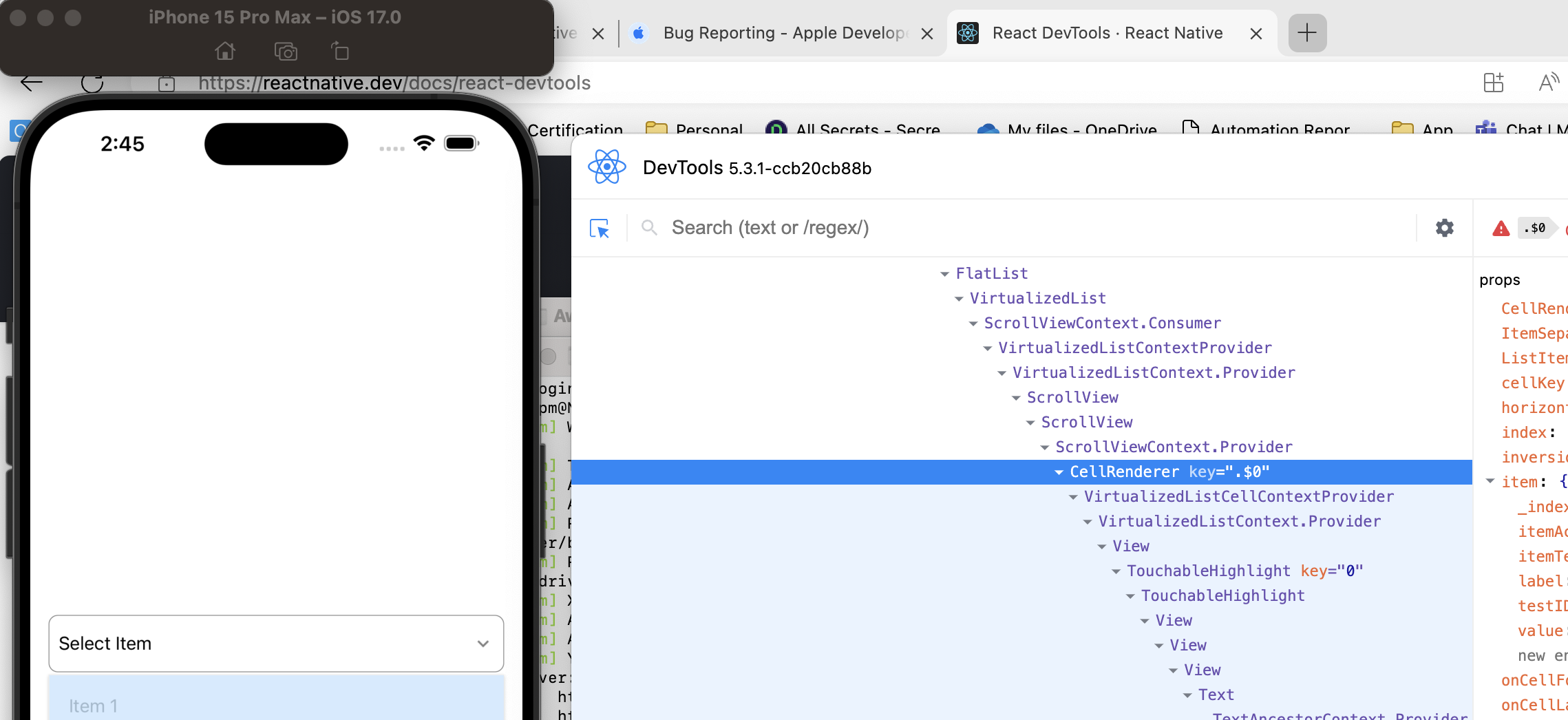Rotate the simulator device icon

pyautogui.click(x=340, y=51)
